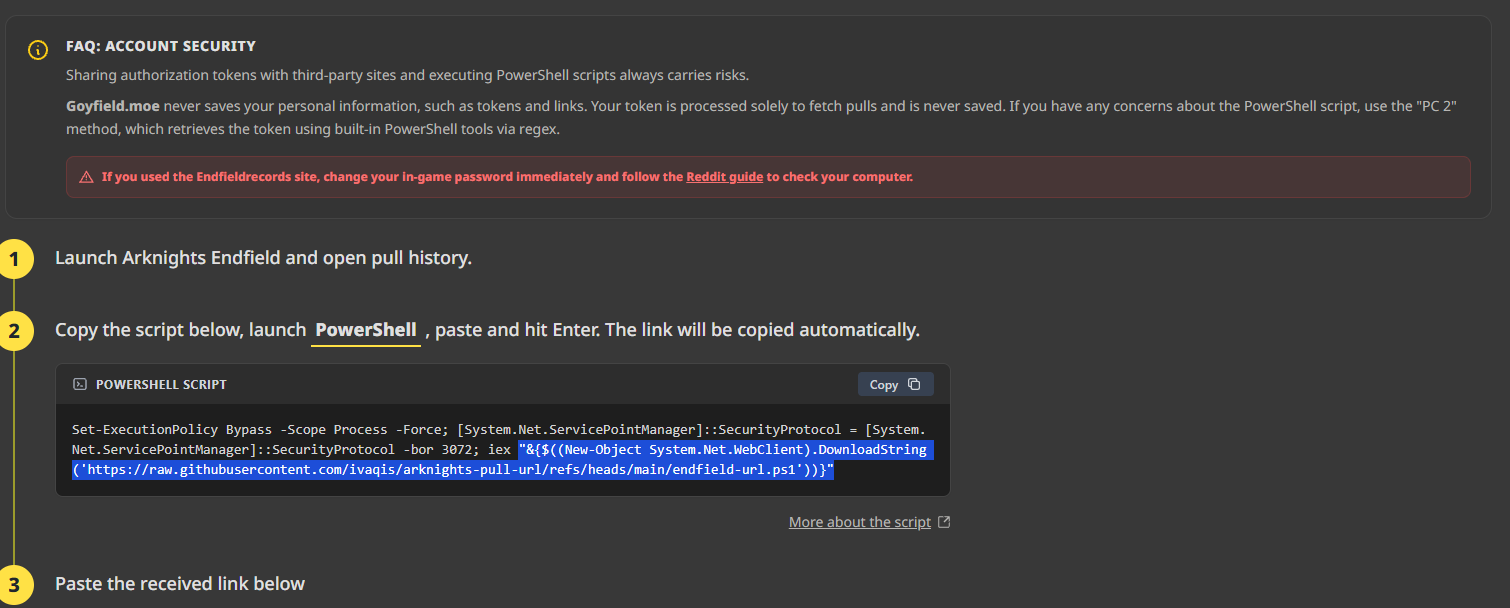1510x608 pixels.
Task: Click the underlined PowerShell keyword in step 2
Action: [366, 330]
